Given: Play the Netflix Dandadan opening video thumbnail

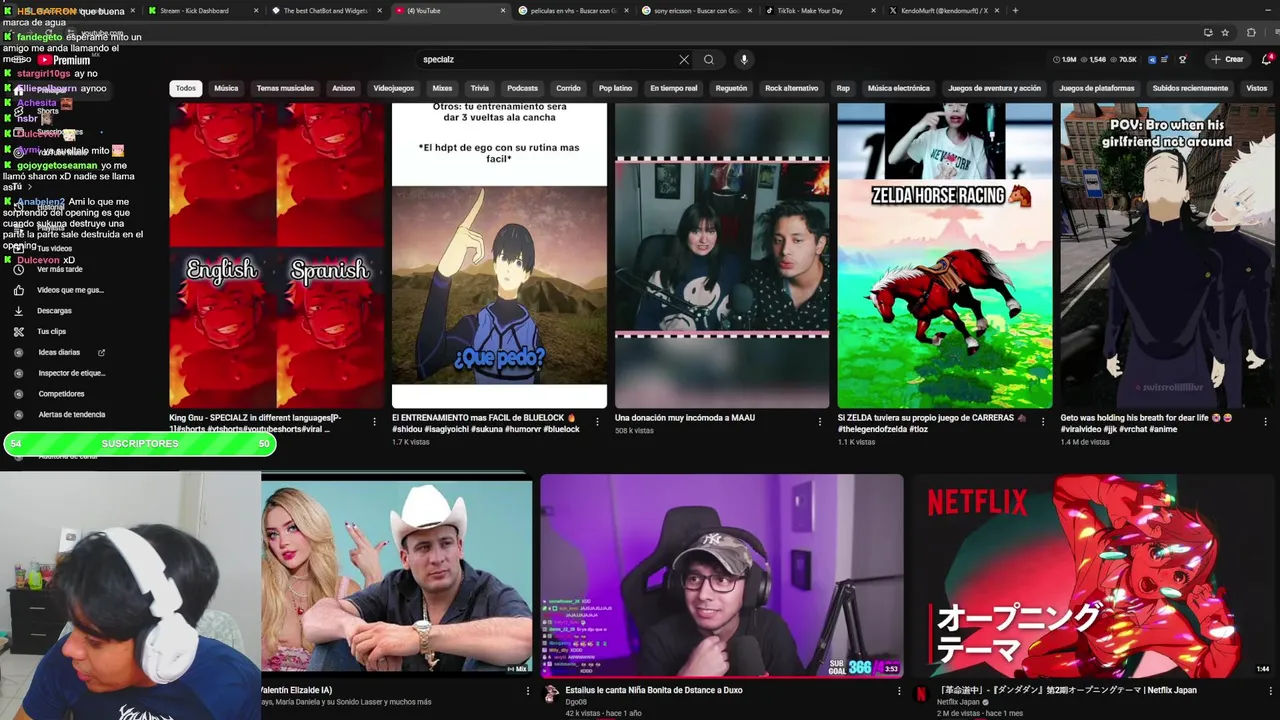Looking at the screenshot, I should (x=1093, y=576).
